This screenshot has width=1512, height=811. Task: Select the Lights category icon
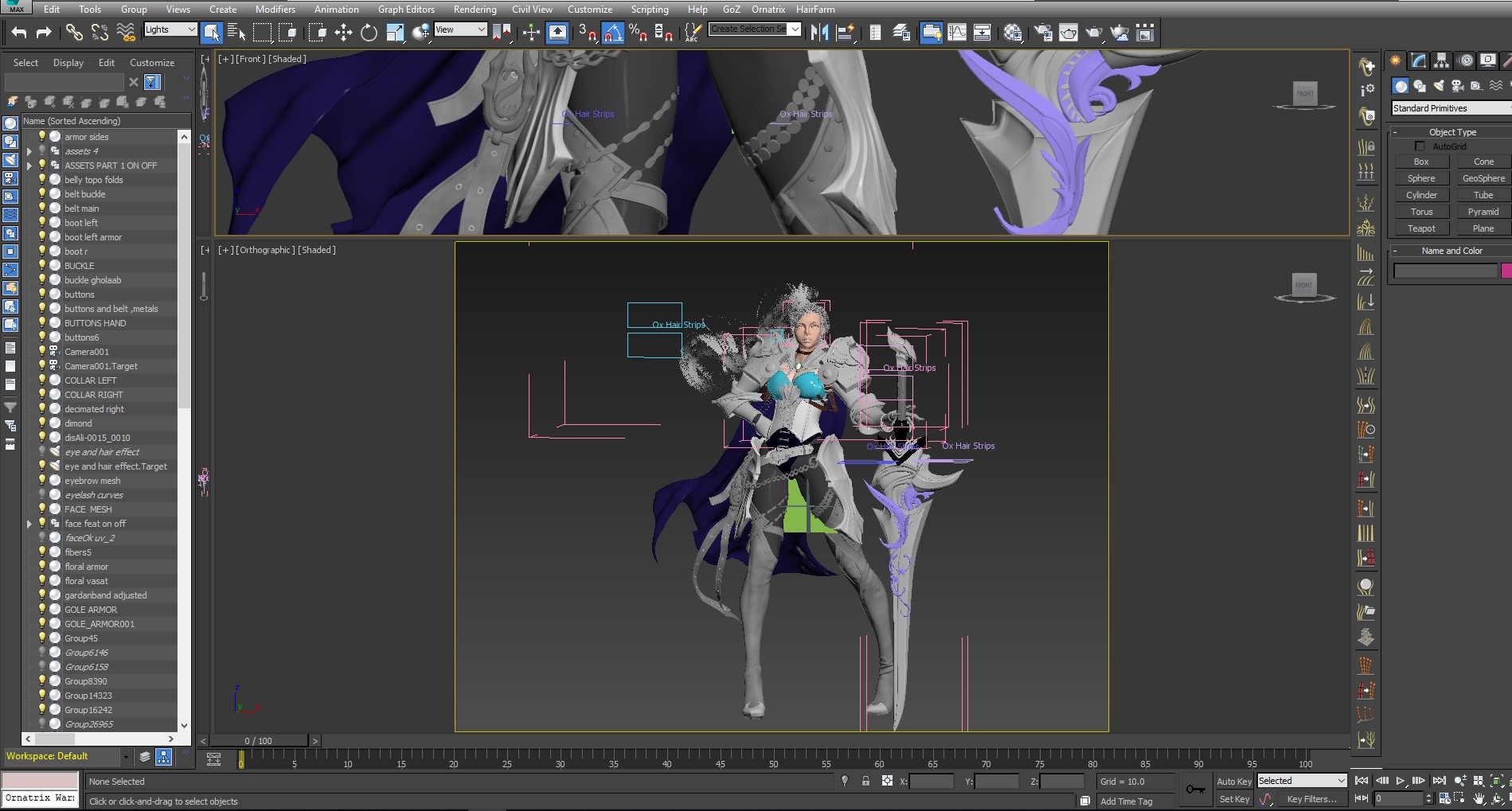pyautogui.click(x=1438, y=86)
